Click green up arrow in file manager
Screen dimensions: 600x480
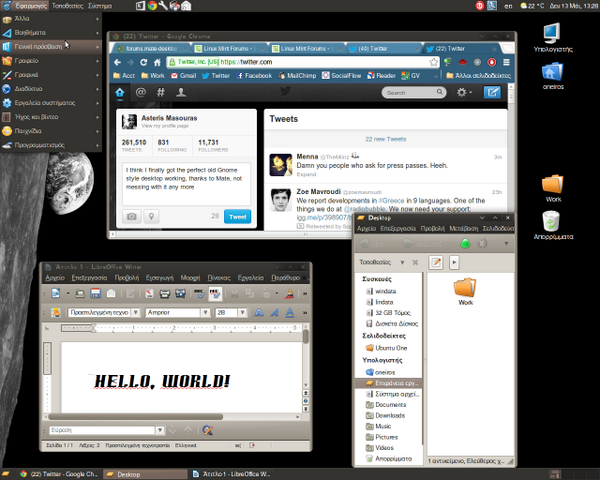pos(465,243)
